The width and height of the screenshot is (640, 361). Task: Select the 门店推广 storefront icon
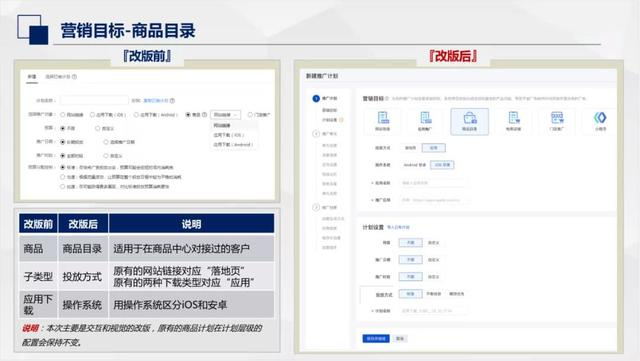(x=557, y=121)
